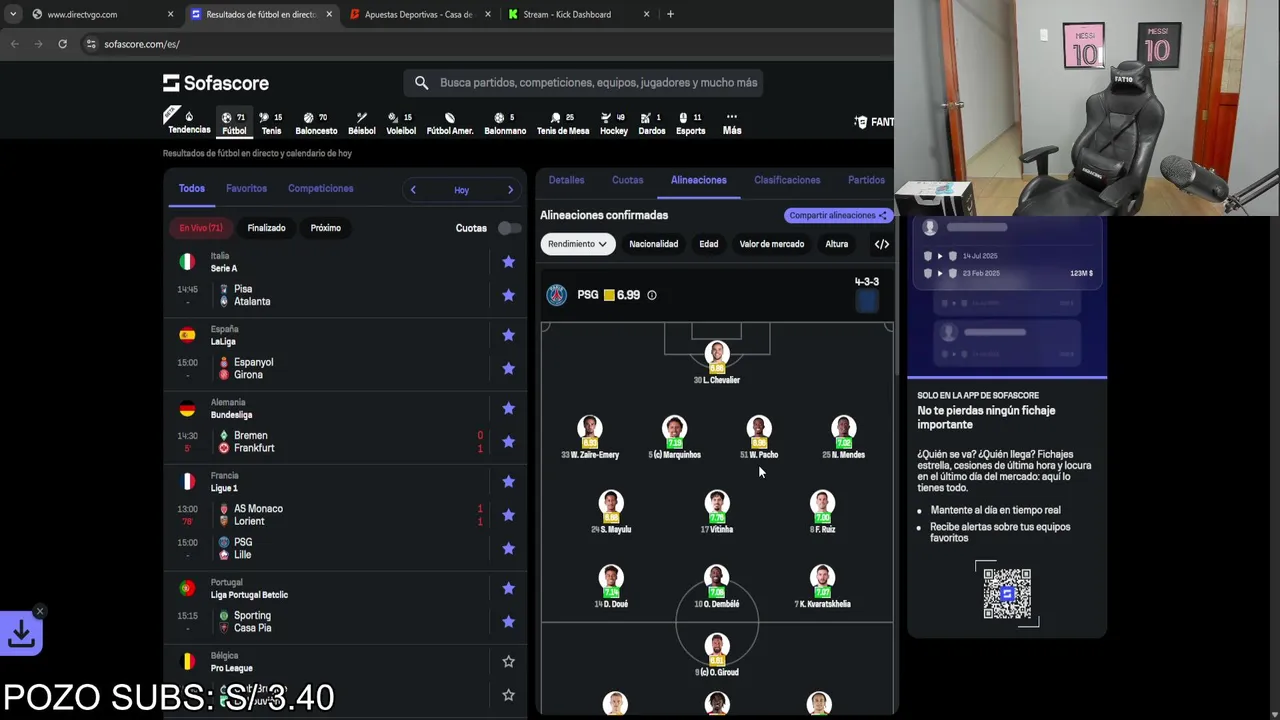1280x720 pixels.
Task: Switch to the Favoritos tab
Action: point(246,188)
